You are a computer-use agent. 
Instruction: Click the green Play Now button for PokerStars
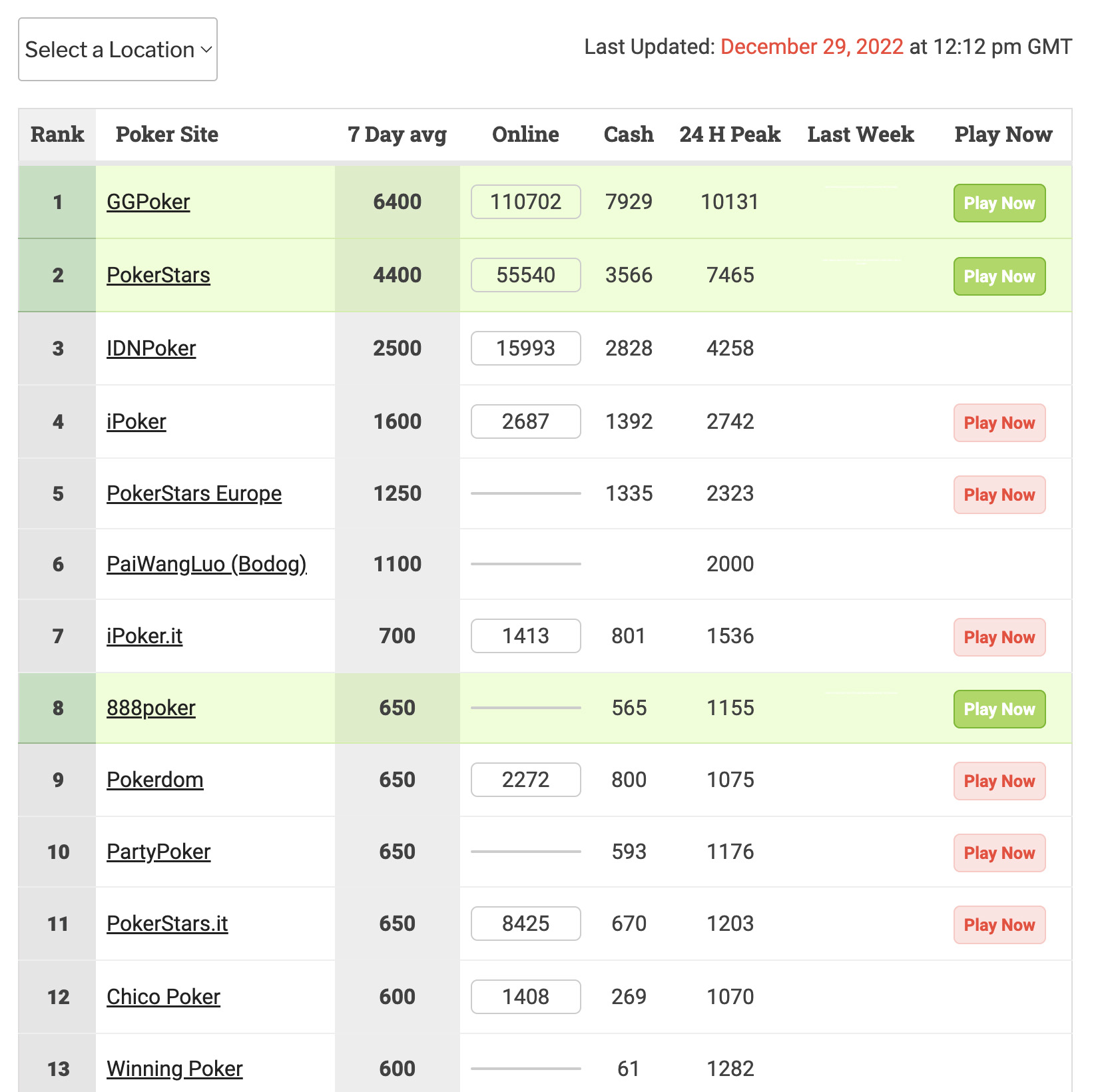[x=999, y=276]
